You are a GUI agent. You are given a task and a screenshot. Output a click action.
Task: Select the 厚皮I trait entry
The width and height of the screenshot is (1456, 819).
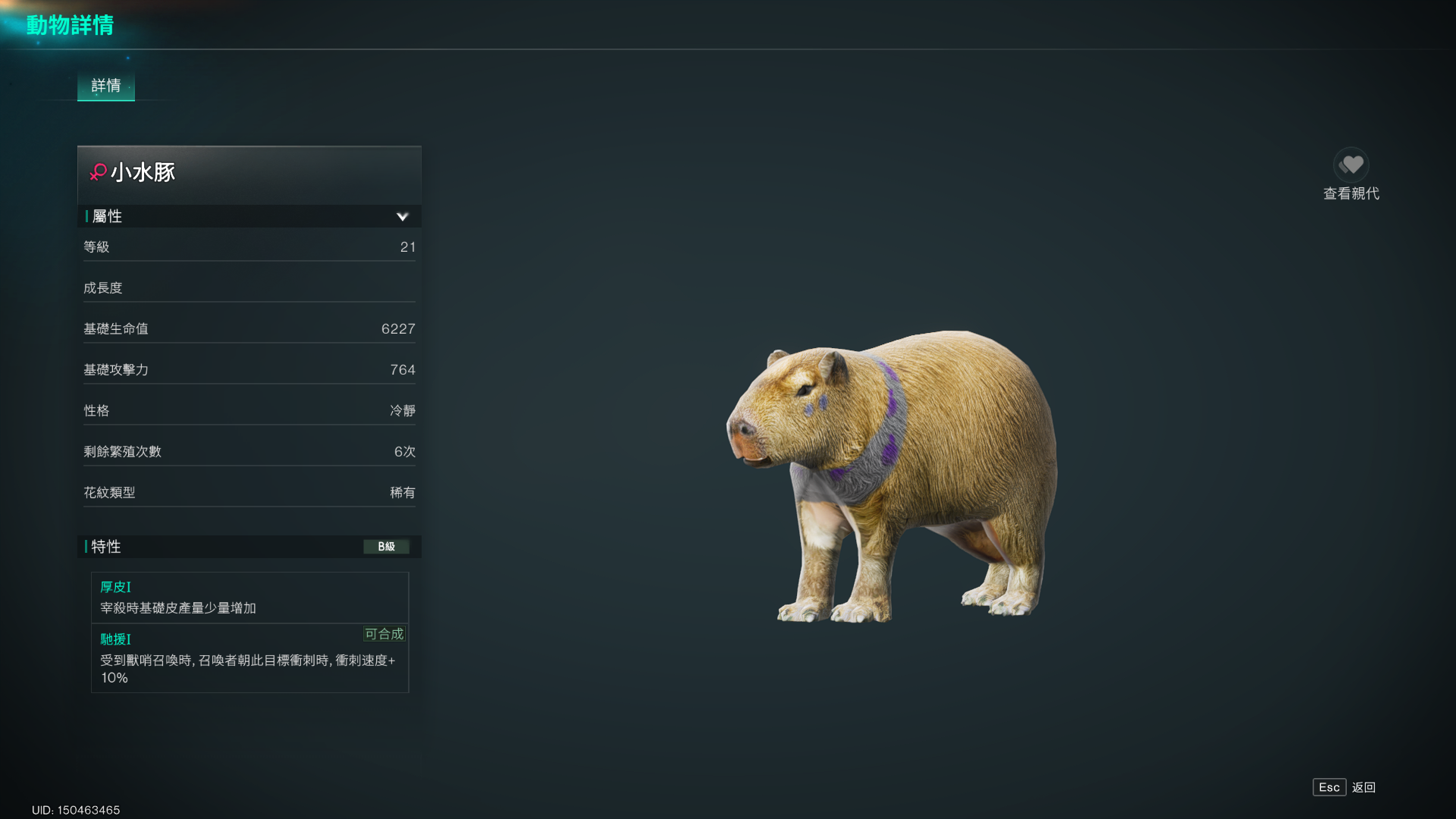pos(249,598)
